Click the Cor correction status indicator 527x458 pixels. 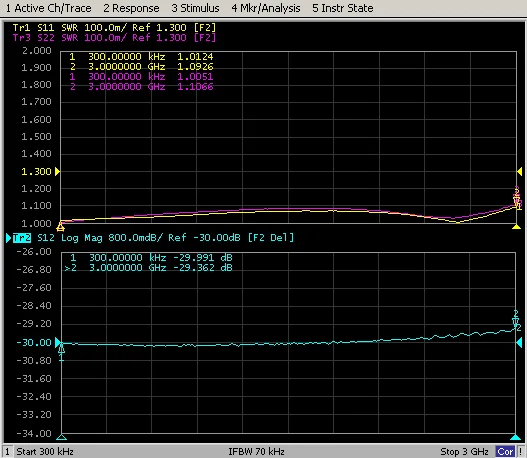(505, 452)
